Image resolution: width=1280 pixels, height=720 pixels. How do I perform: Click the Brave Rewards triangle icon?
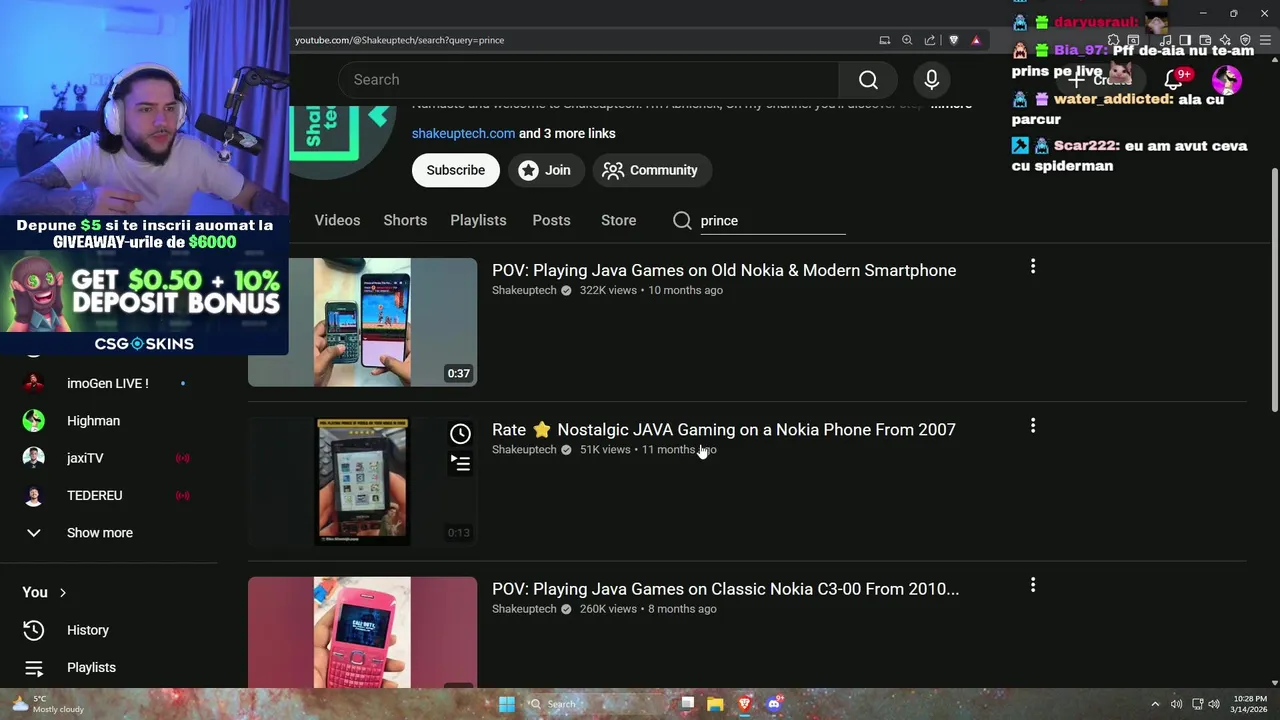click(x=976, y=40)
